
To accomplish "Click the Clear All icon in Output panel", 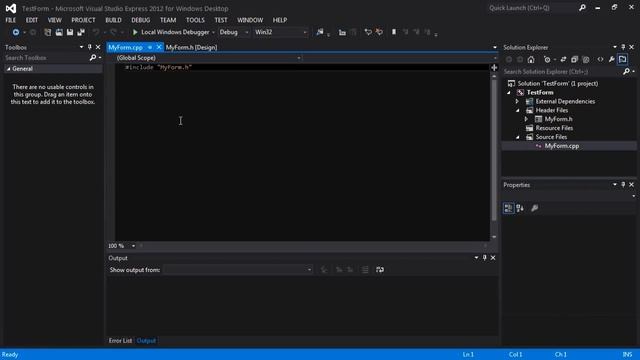I will [365, 270].
